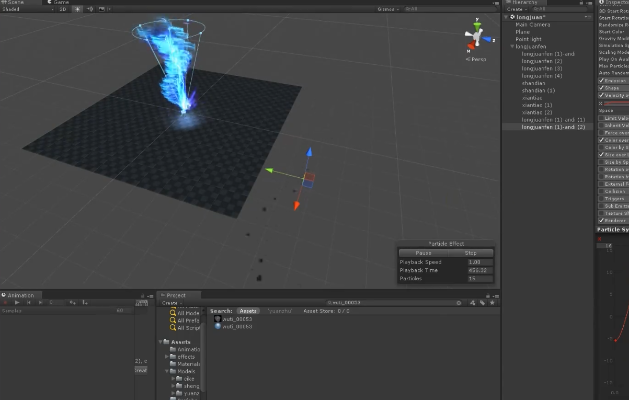This screenshot has height=400, width=629.
Task: Toggle the 2D view mode button
Action: click(x=63, y=9)
